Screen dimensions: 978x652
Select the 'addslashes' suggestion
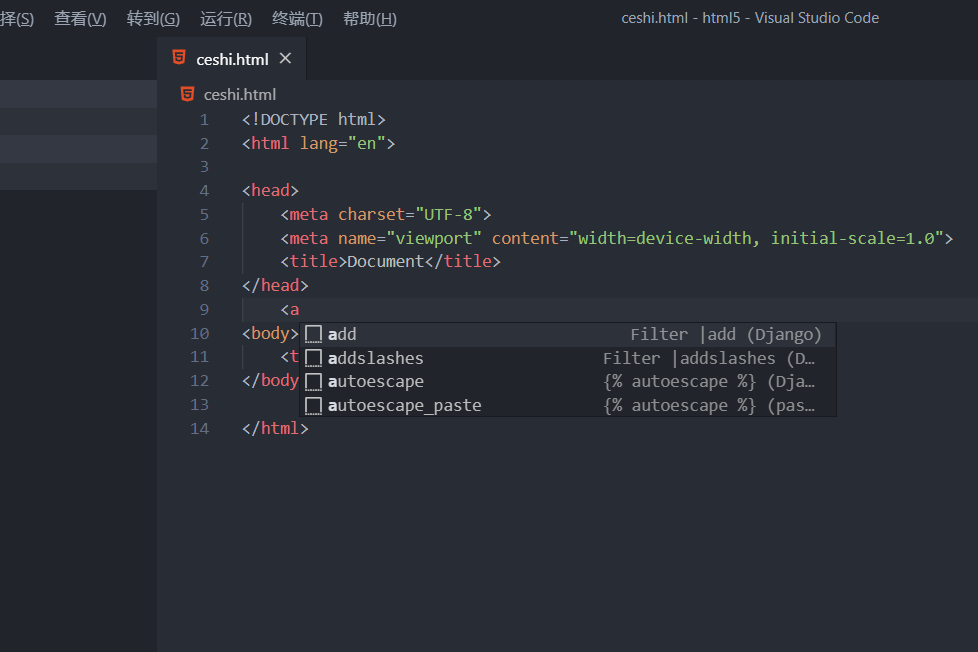pos(568,358)
